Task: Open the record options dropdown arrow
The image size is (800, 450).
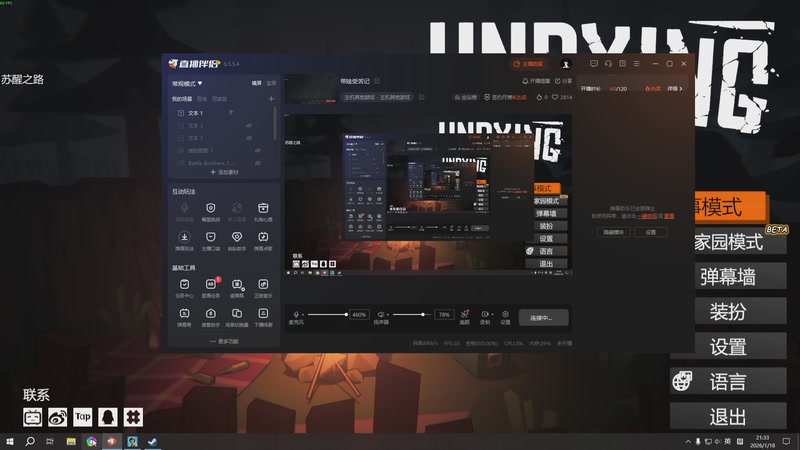Action: (492, 314)
